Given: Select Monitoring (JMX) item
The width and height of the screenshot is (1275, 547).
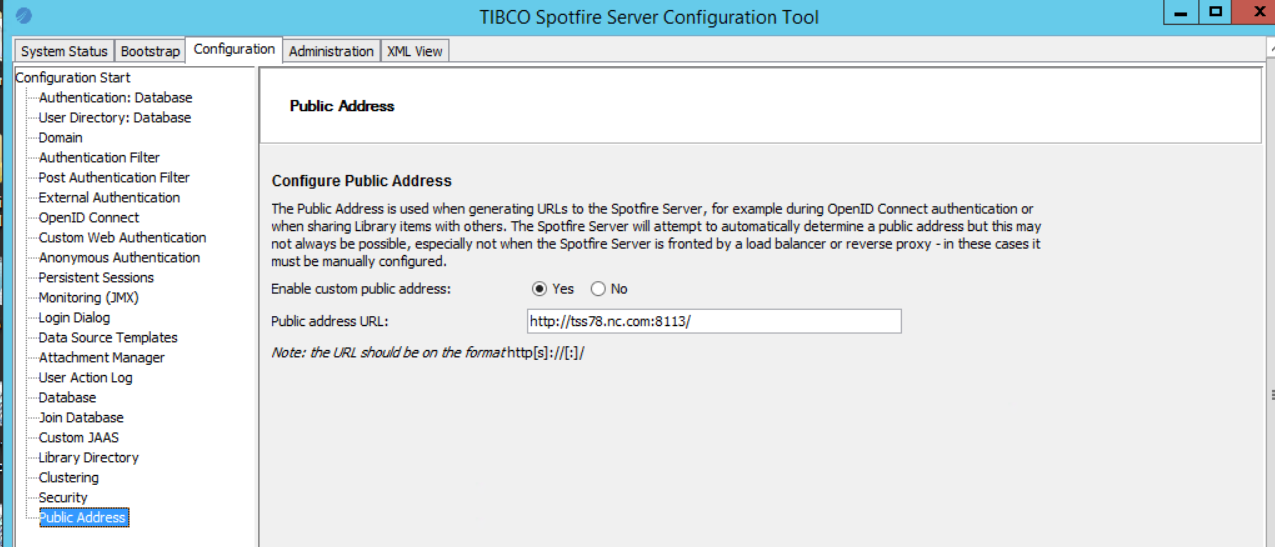Looking at the screenshot, I should (x=88, y=298).
